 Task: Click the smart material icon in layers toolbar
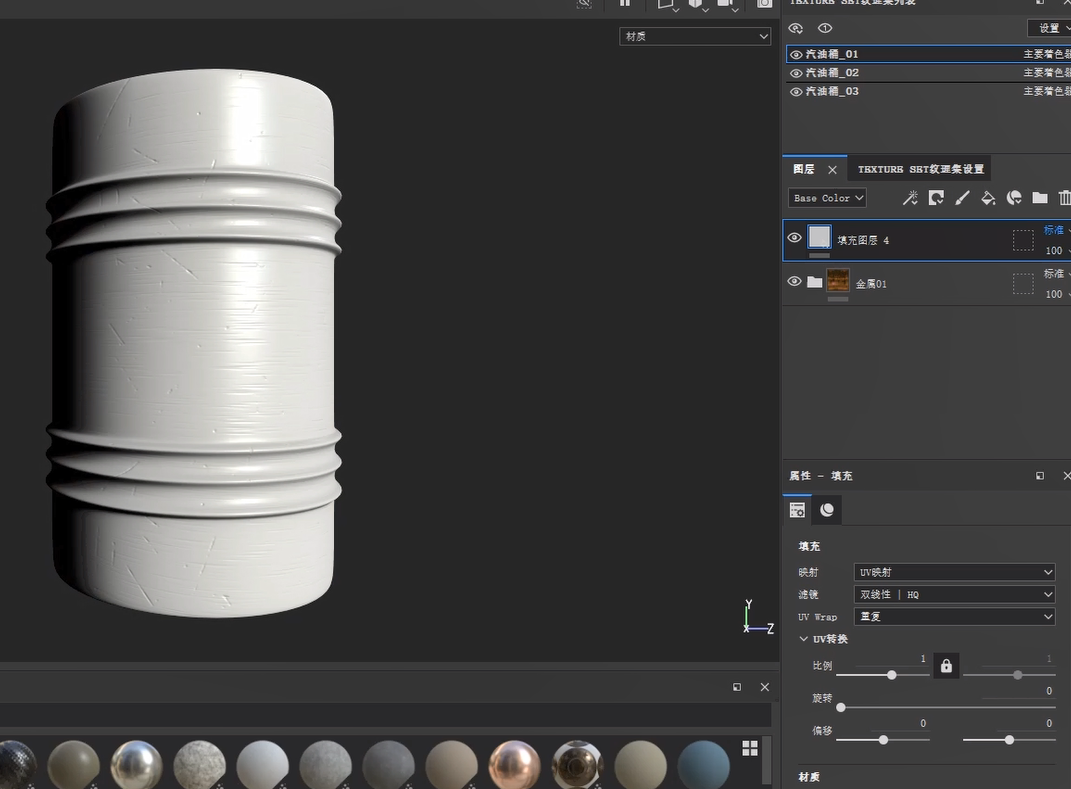click(1014, 198)
